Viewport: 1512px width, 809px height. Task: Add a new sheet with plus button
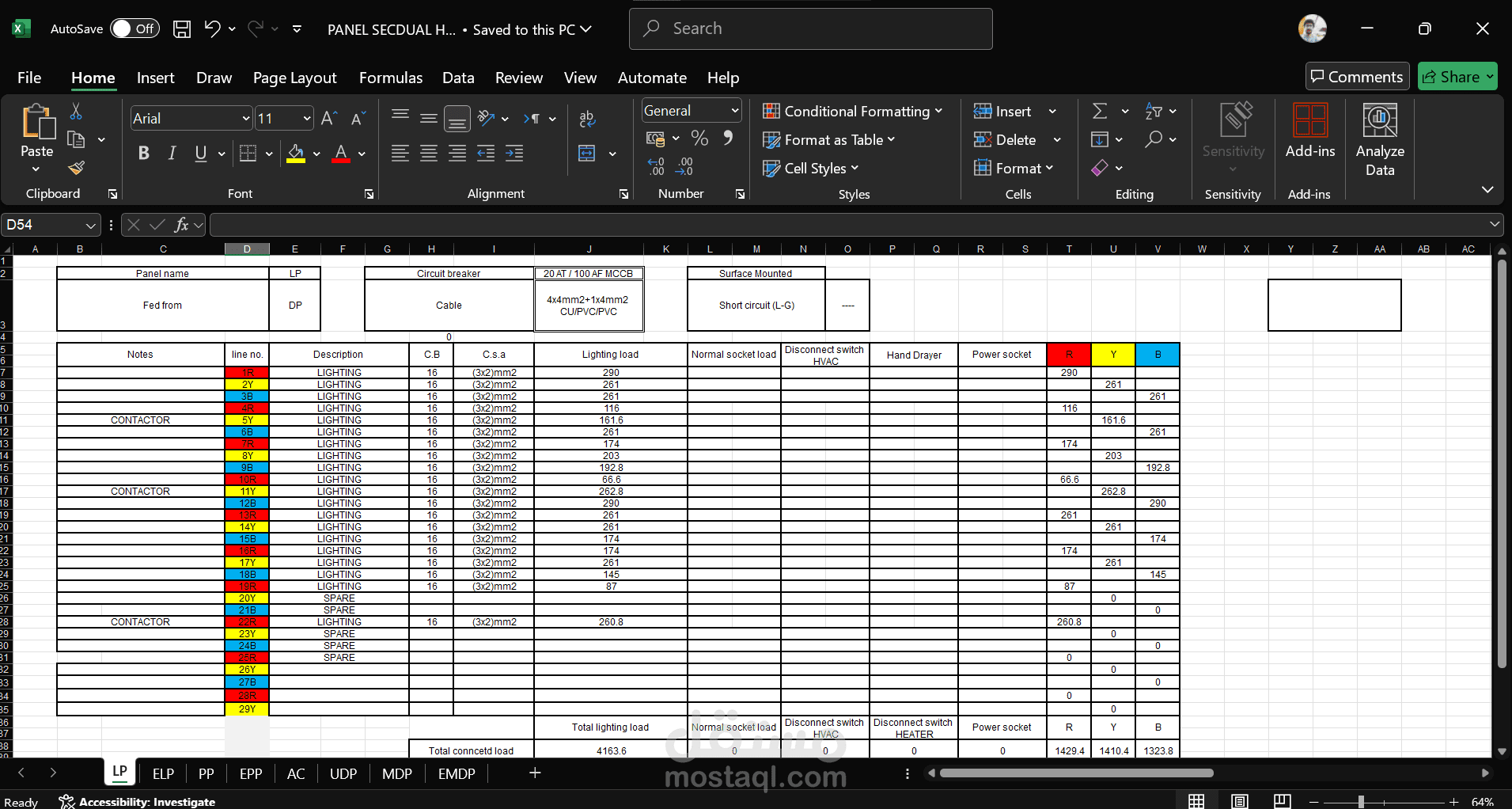coord(535,773)
